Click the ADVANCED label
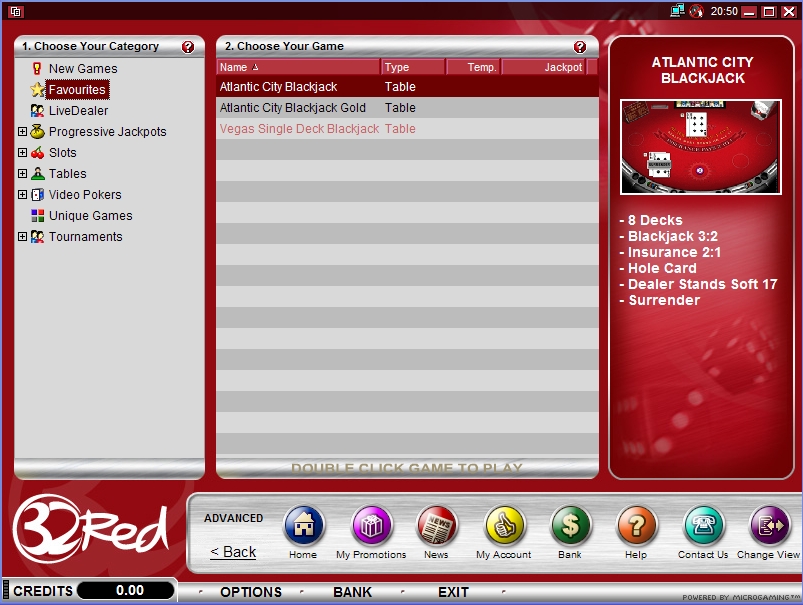 pyautogui.click(x=234, y=518)
